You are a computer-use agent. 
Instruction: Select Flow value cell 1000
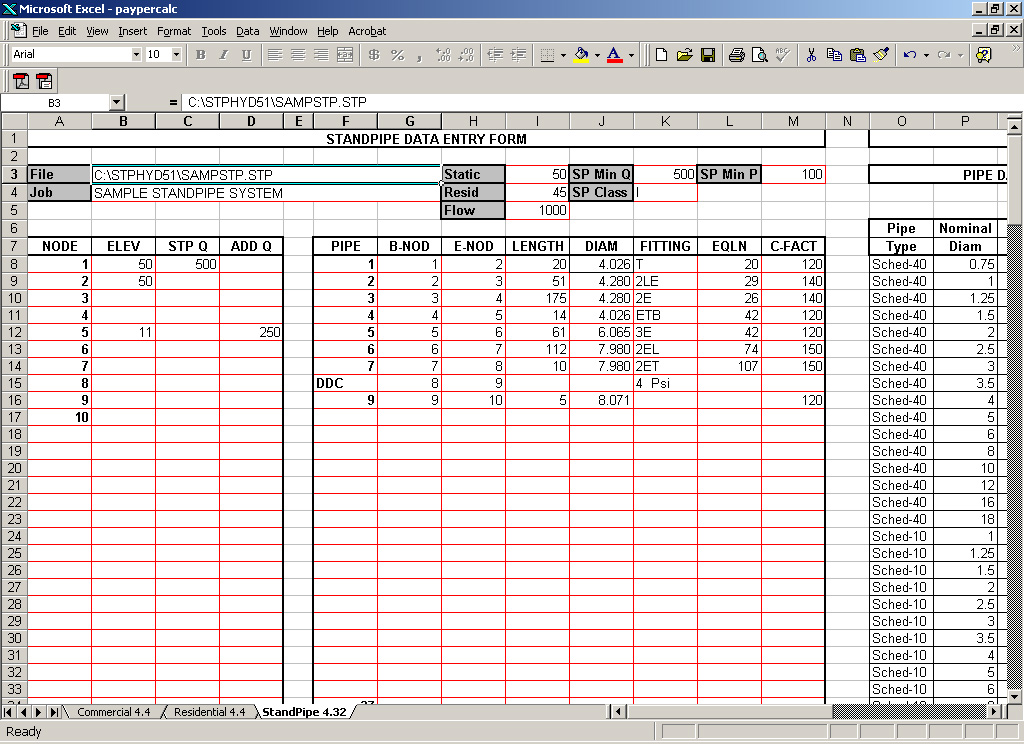pos(537,210)
